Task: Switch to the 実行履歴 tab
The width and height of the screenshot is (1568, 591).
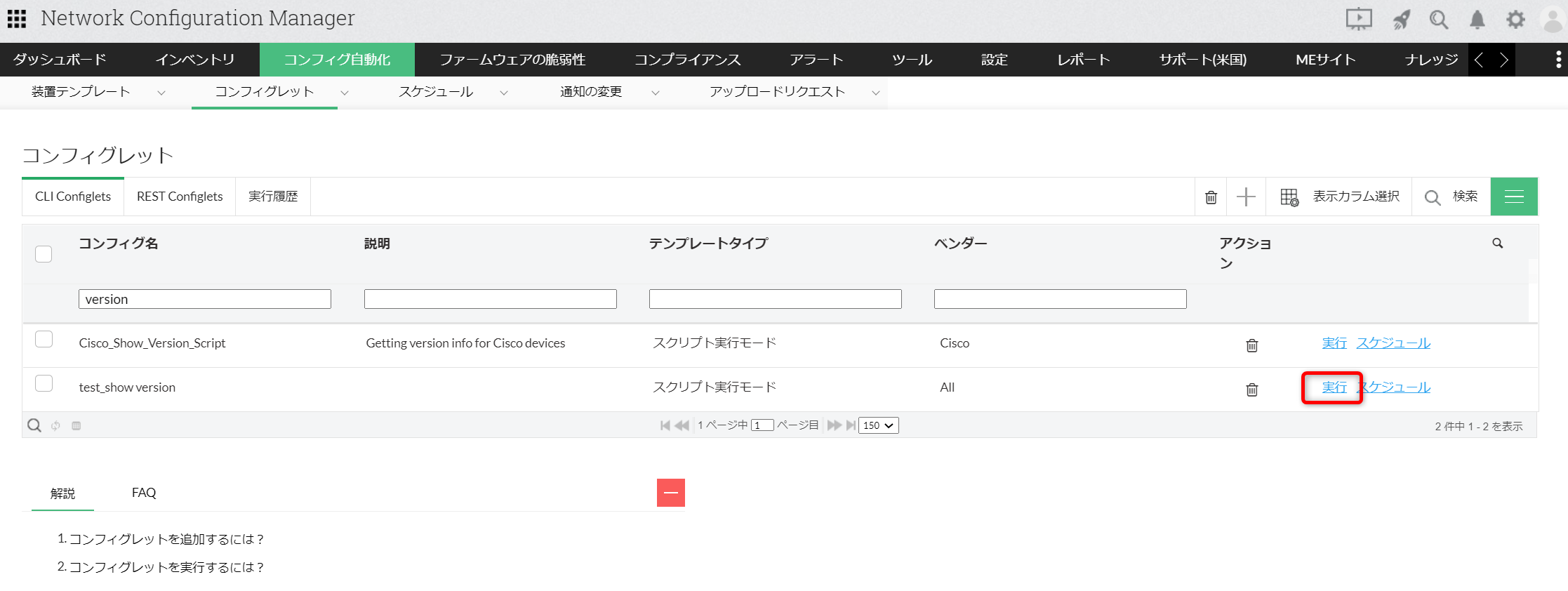Action: coord(273,197)
